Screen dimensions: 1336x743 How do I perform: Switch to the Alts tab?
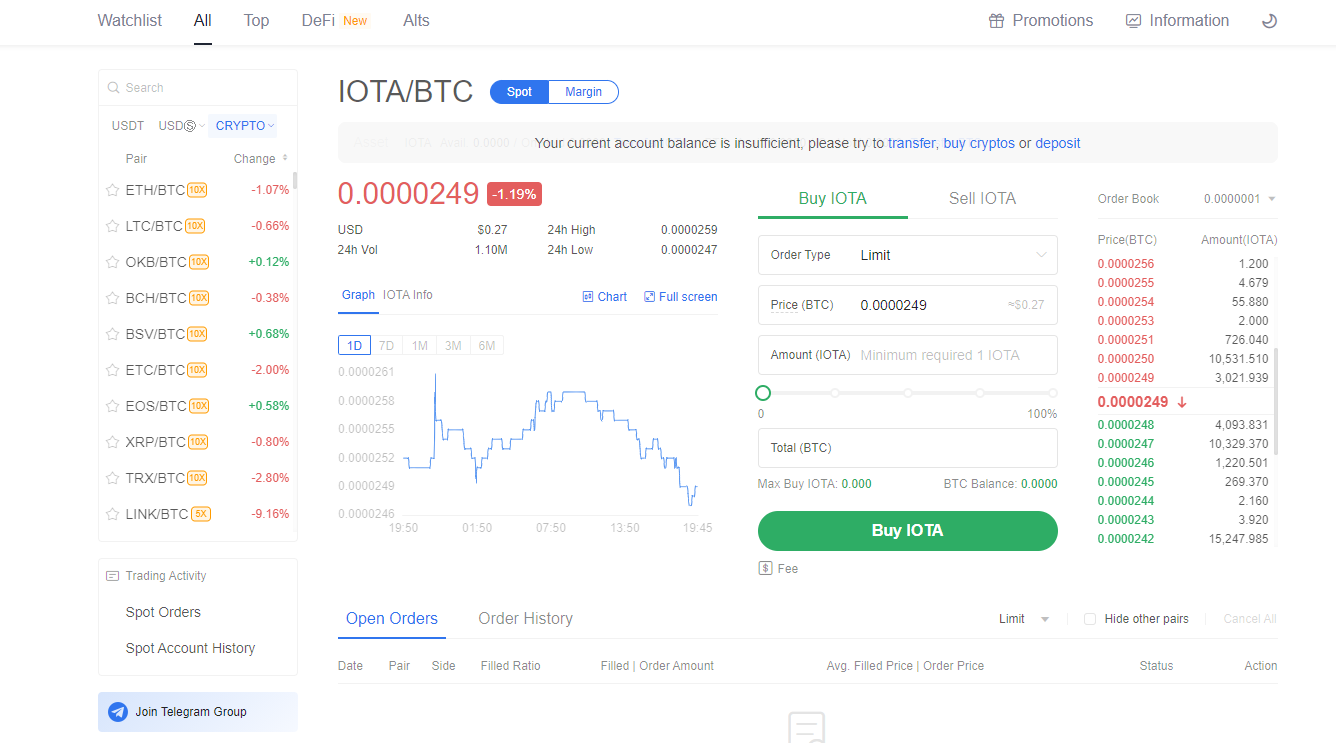coord(416,20)
